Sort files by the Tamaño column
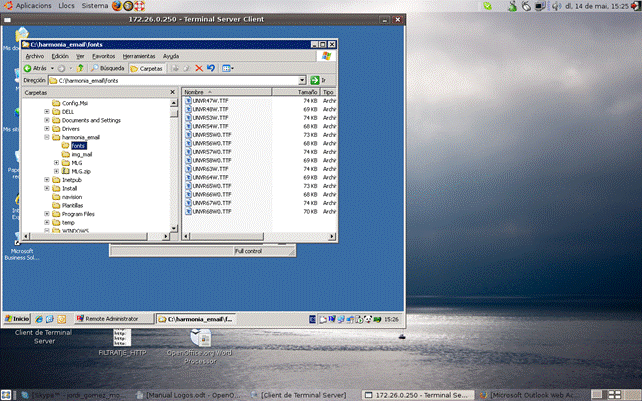 [x=307, y=91]
